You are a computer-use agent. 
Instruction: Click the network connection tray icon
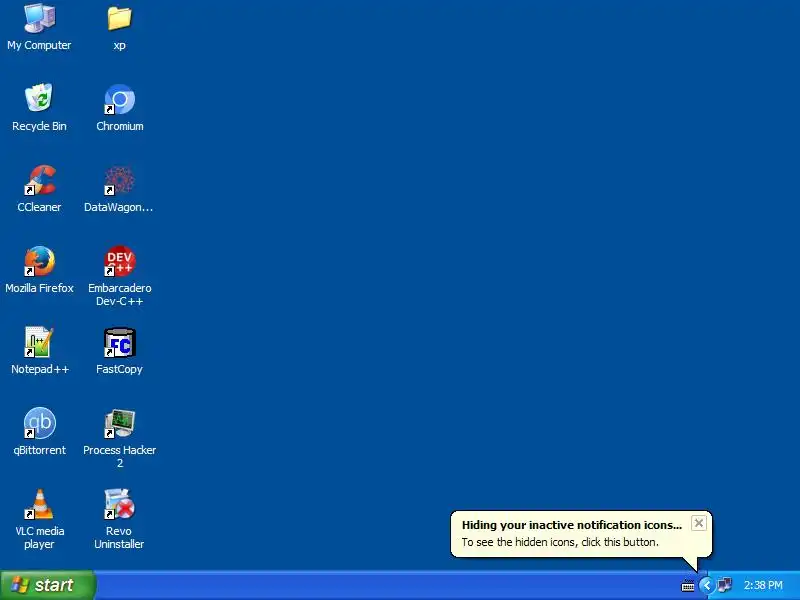(x=724, y=585)
